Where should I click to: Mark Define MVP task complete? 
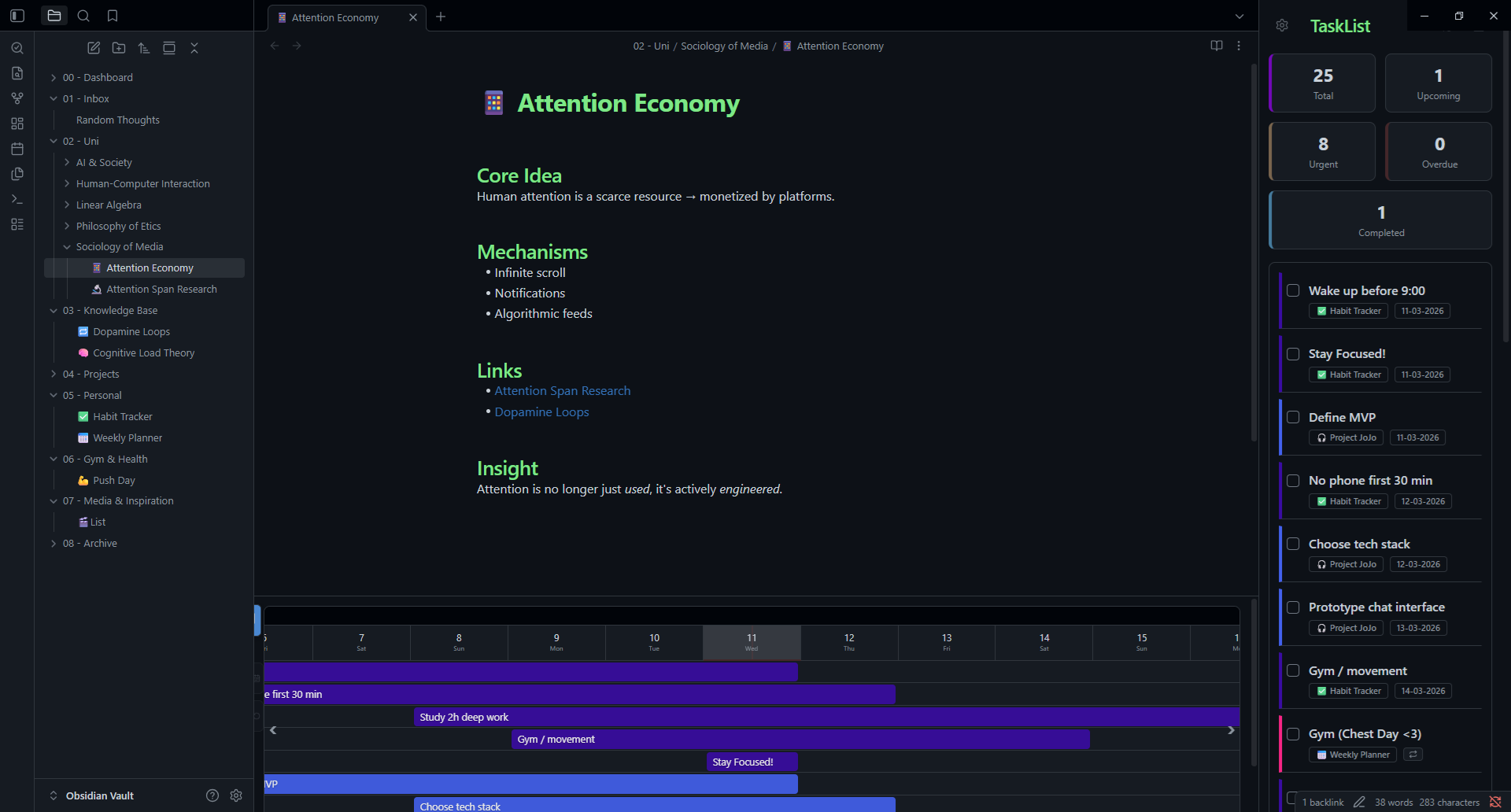pyautogui.click(x=1293, y=417)
